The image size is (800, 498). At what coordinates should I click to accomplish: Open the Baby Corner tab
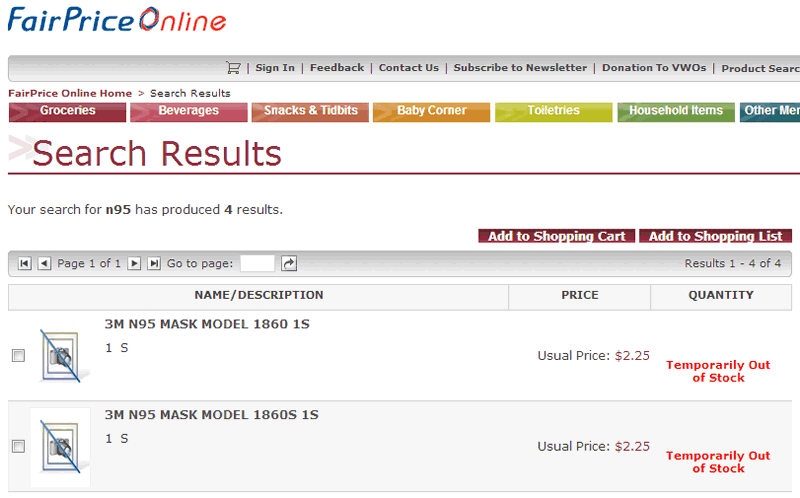[x=432, y=112]
